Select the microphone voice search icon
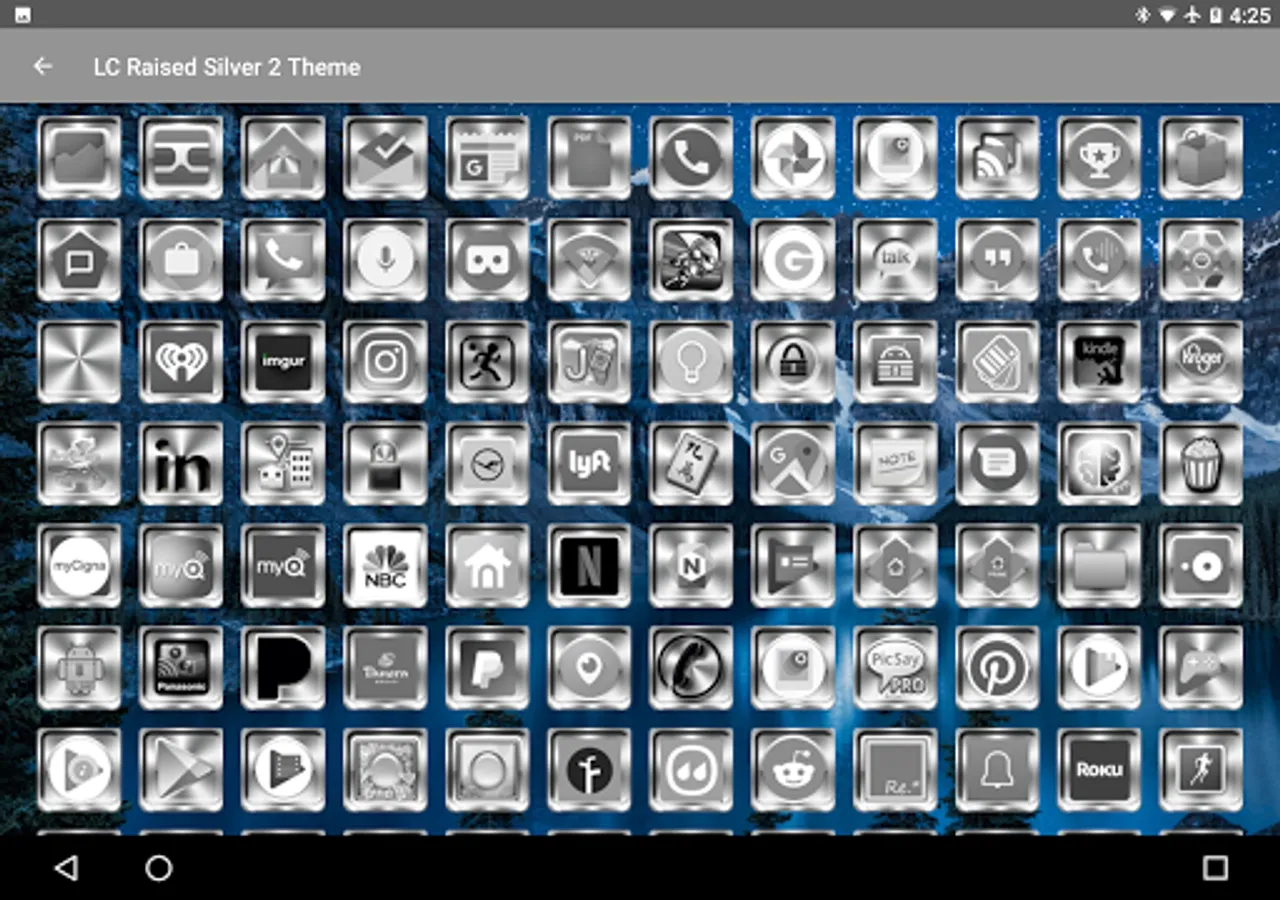Image resolution: width=1280 pixels, height=900 pixels. [385, 259]
